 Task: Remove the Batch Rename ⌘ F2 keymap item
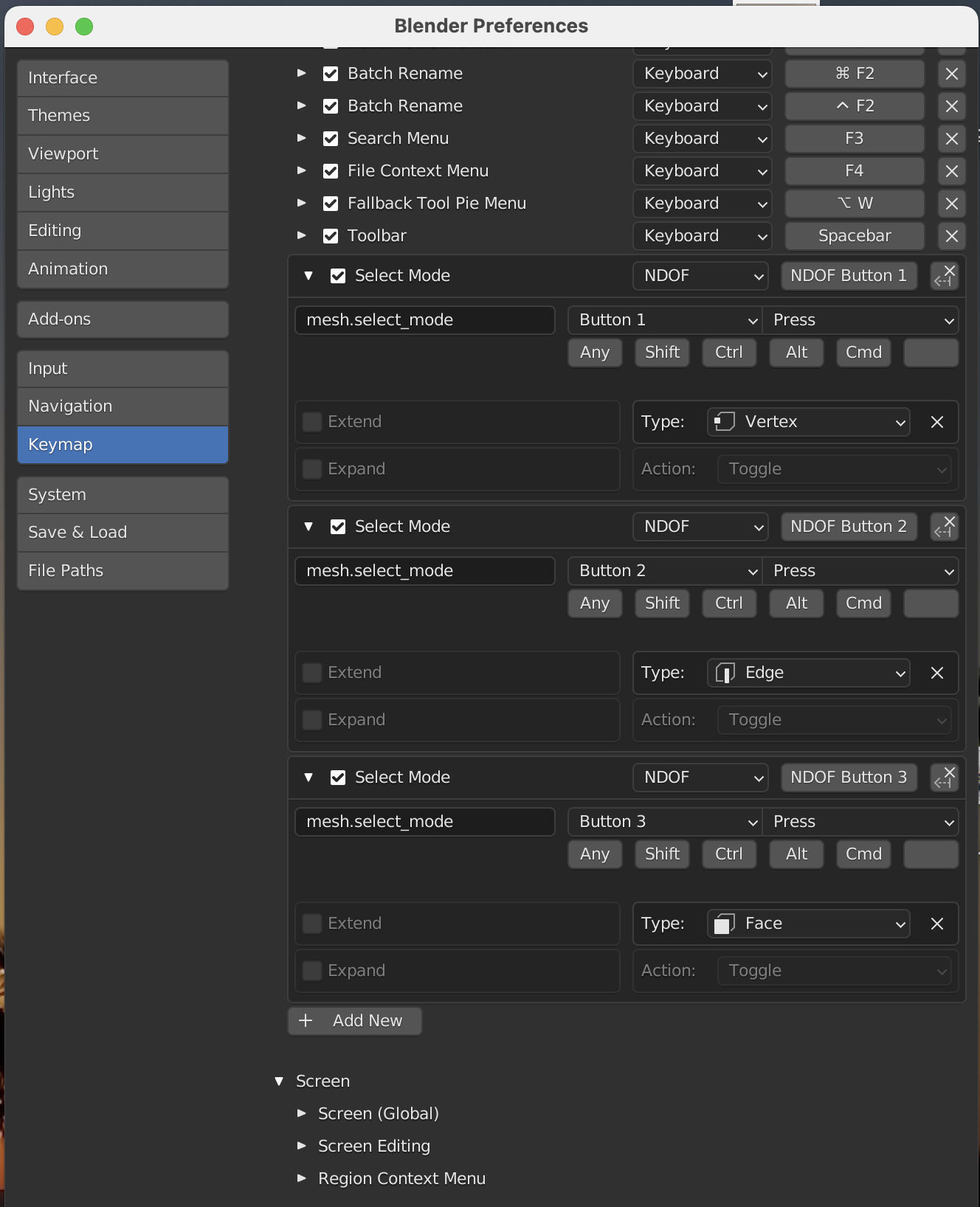952,74
